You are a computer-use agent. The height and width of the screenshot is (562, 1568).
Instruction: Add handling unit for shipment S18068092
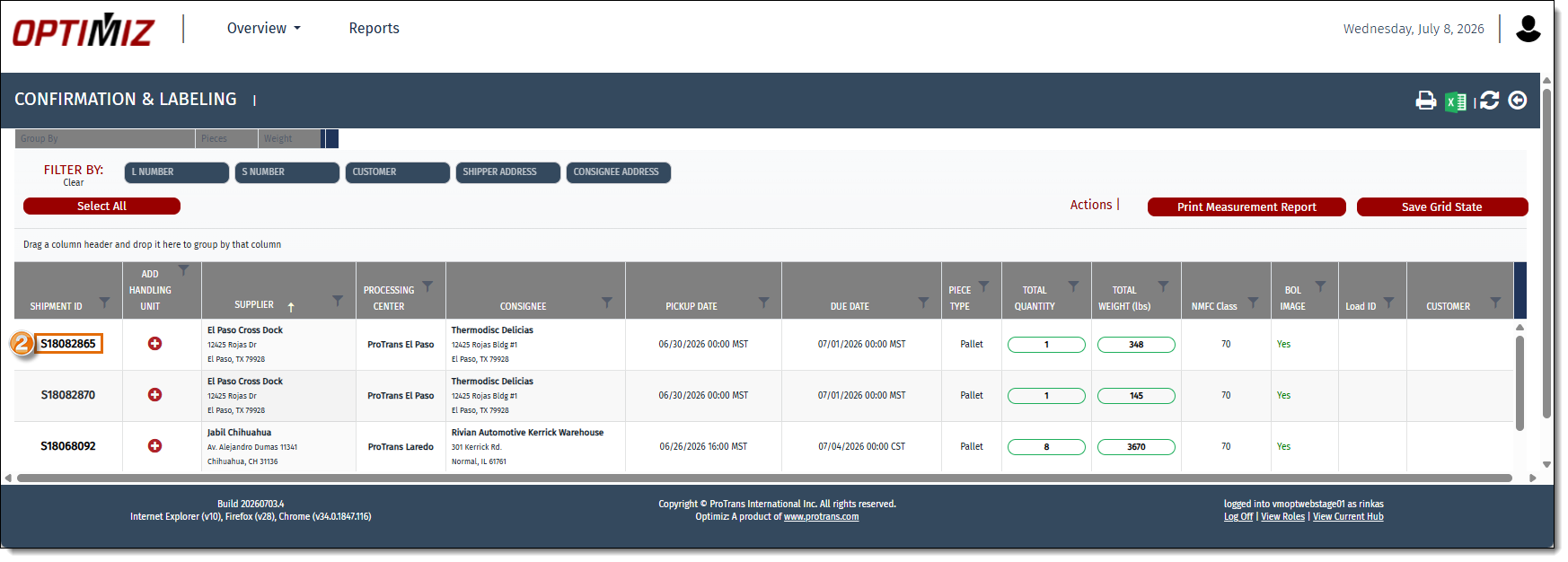click(x=154, y=446)
